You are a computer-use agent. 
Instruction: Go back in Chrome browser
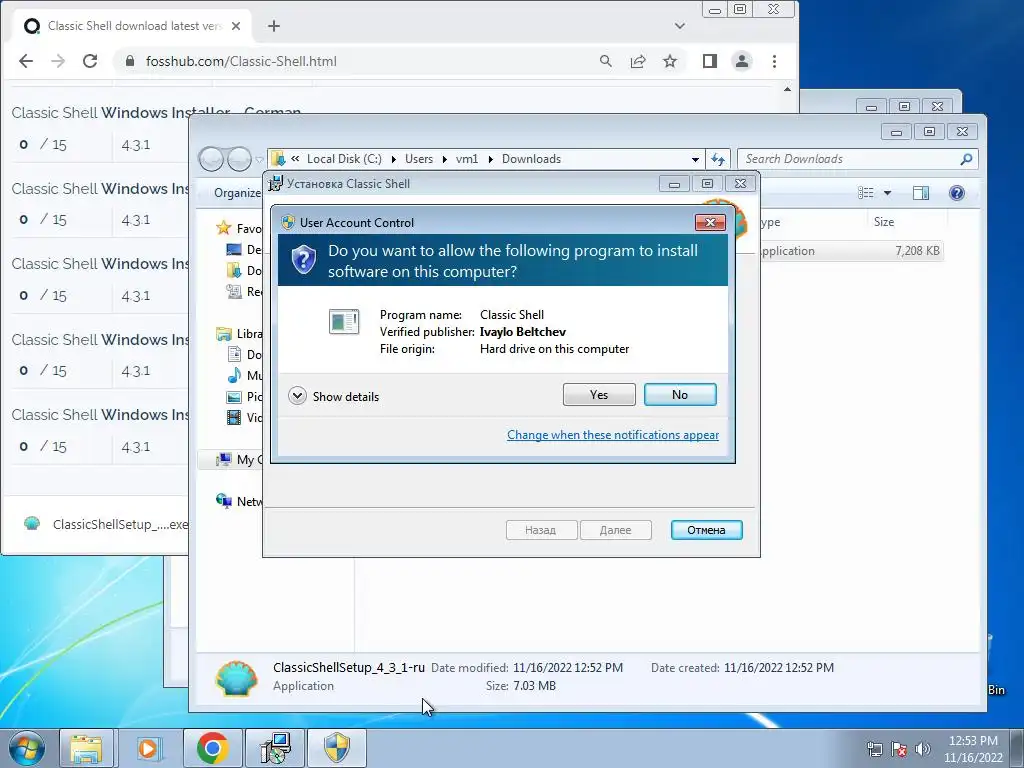click(25, 61)
